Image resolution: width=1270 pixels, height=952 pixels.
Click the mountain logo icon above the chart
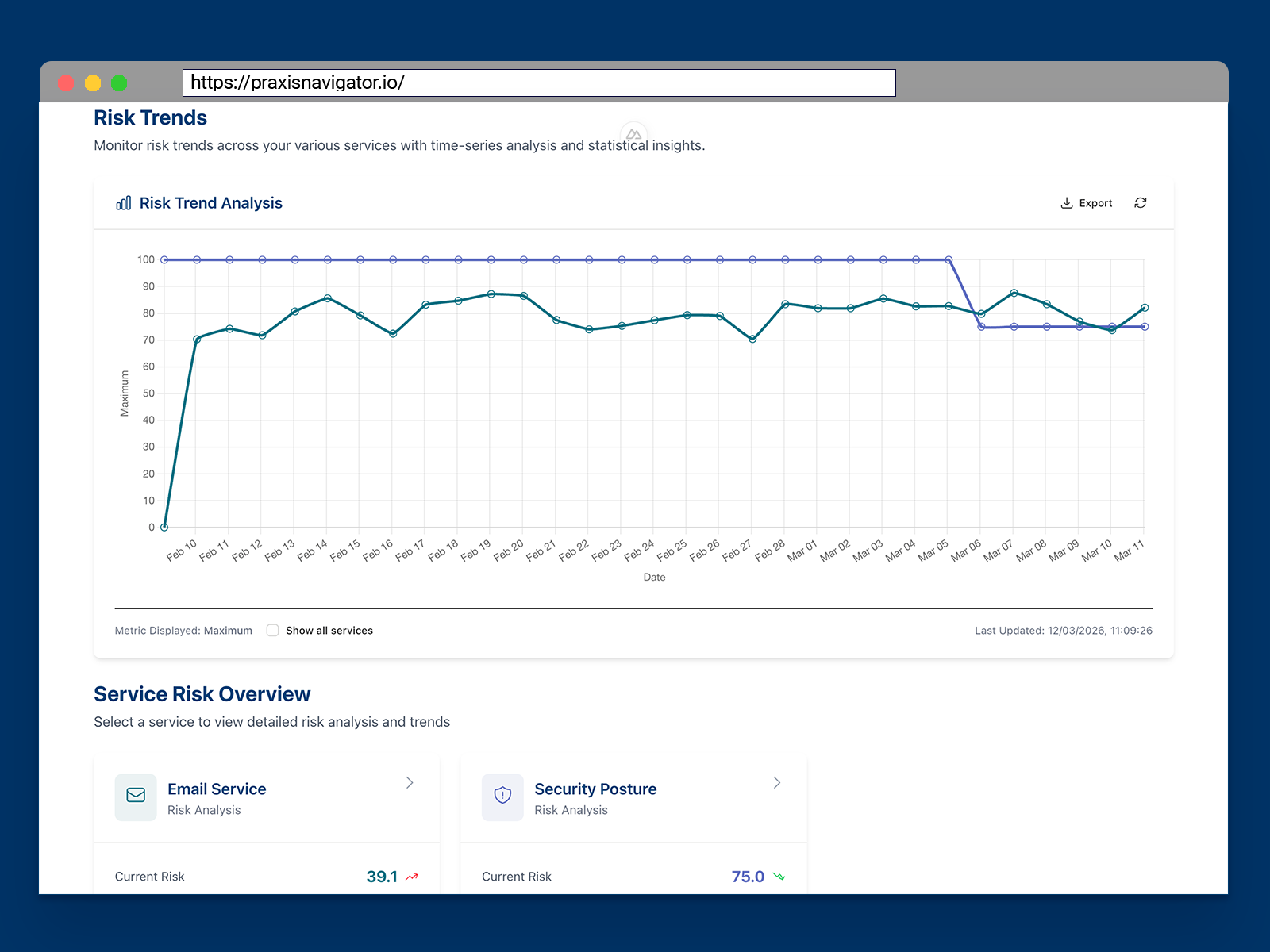pos(634,135)
